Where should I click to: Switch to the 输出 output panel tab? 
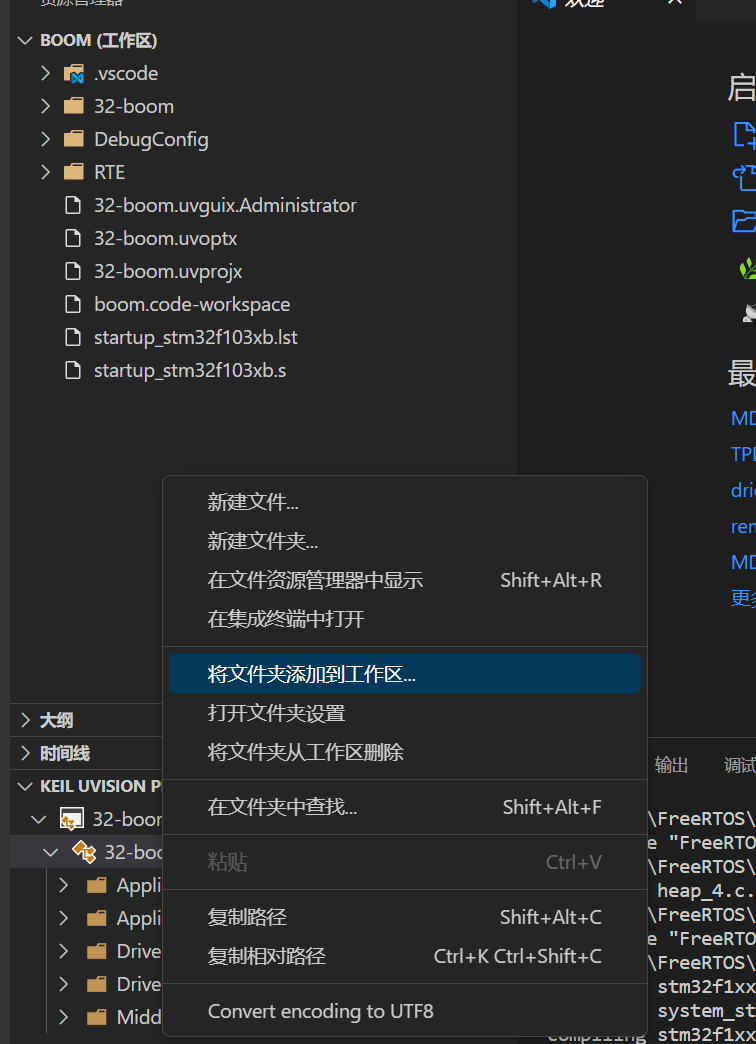[x=671, y=766]
